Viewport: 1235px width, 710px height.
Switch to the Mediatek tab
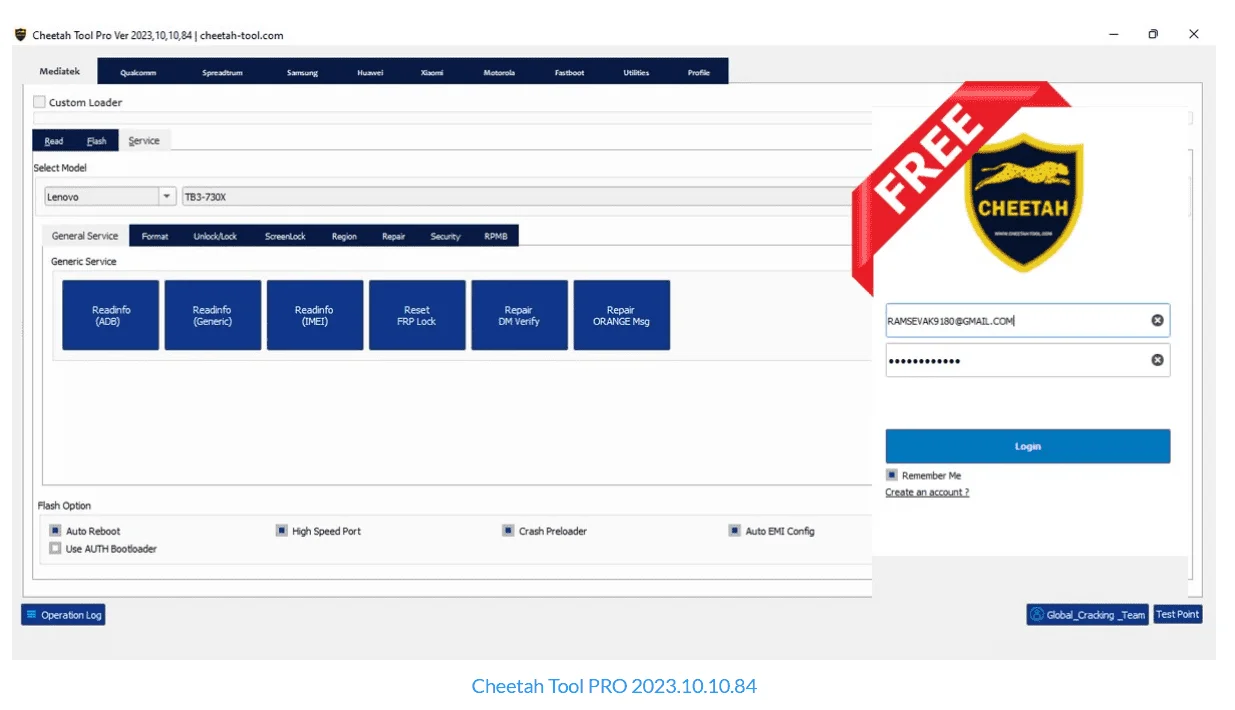point(60,71)
